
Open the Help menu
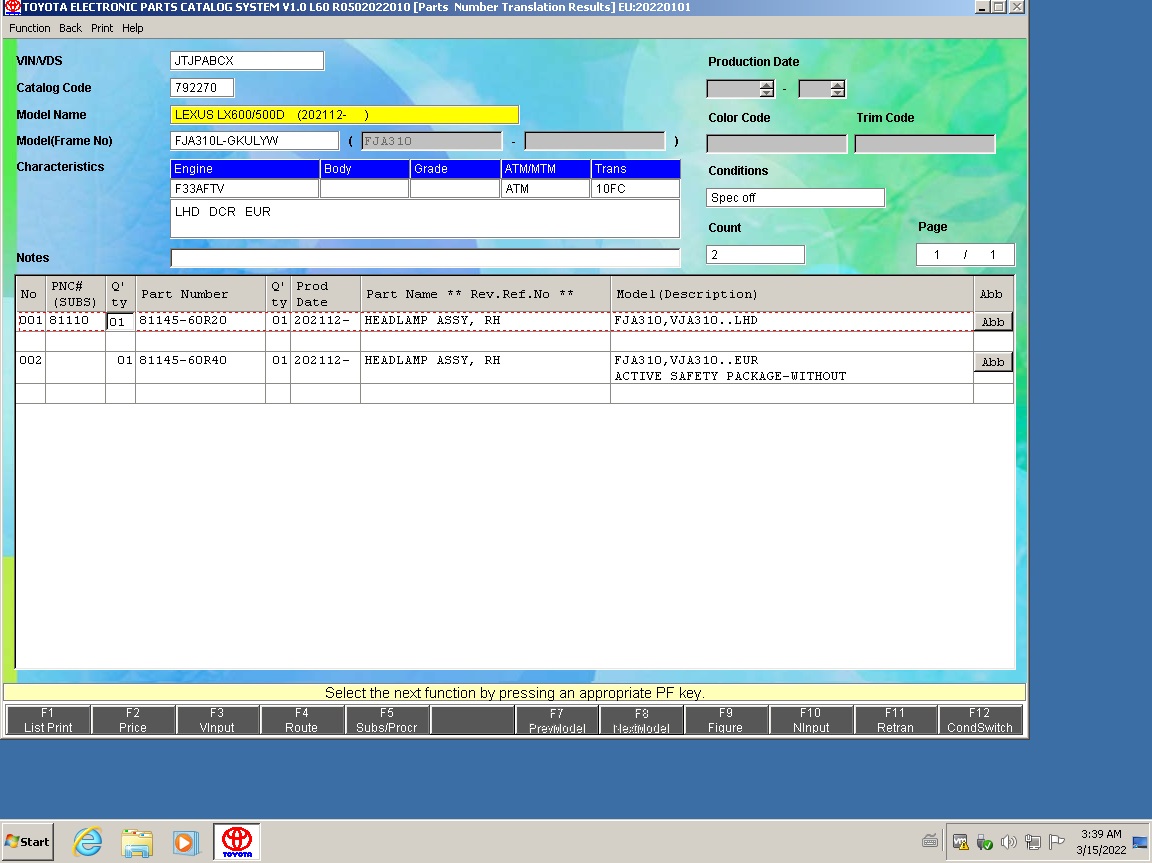pos(133,28)
